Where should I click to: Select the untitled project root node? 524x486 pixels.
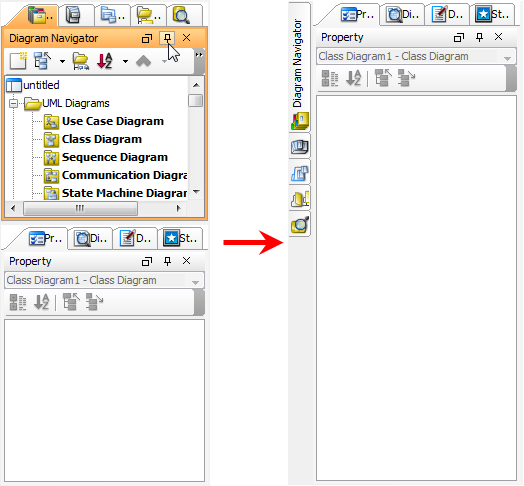click(33, 85)
